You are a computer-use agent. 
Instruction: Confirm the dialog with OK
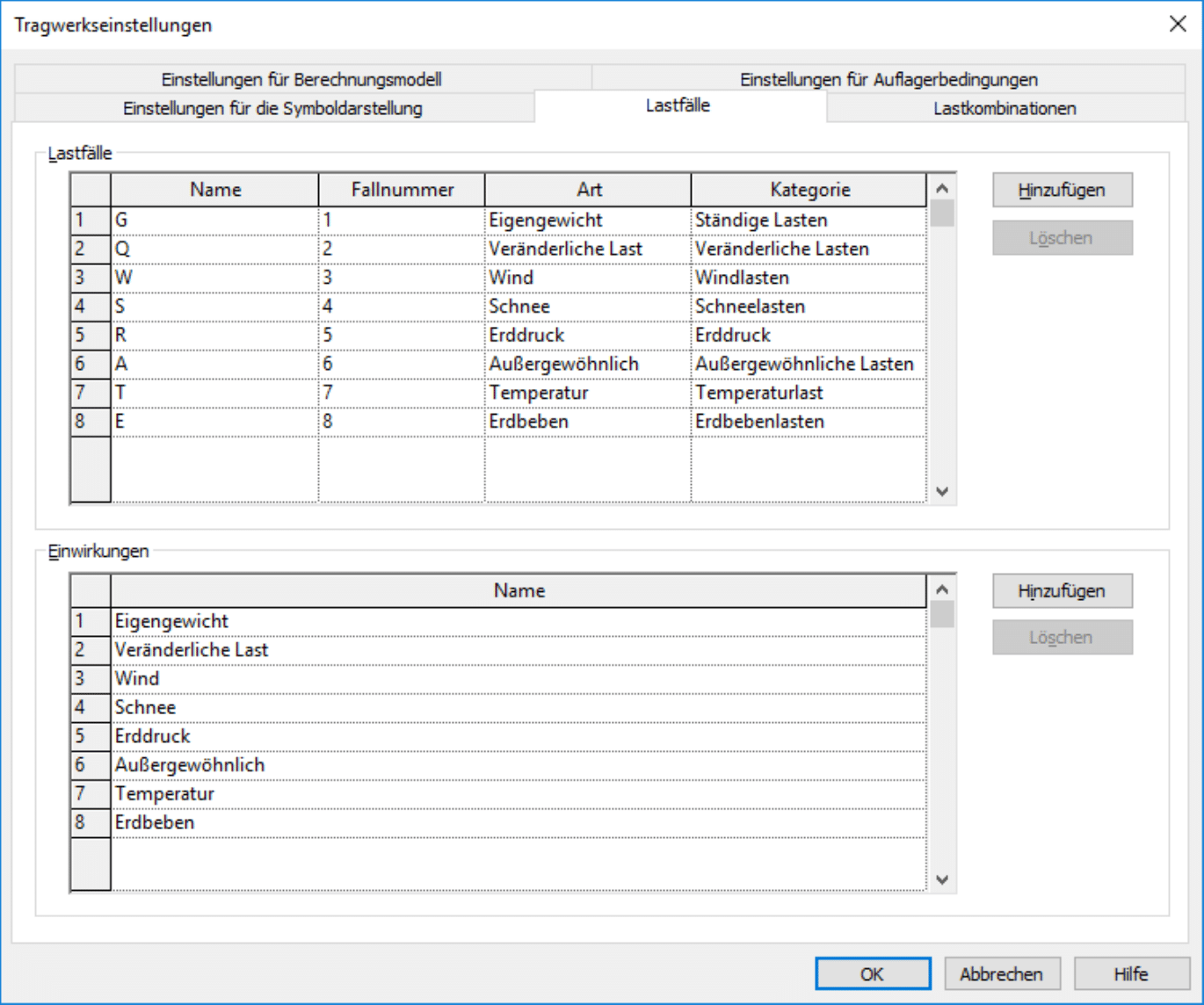coord(872,973)
